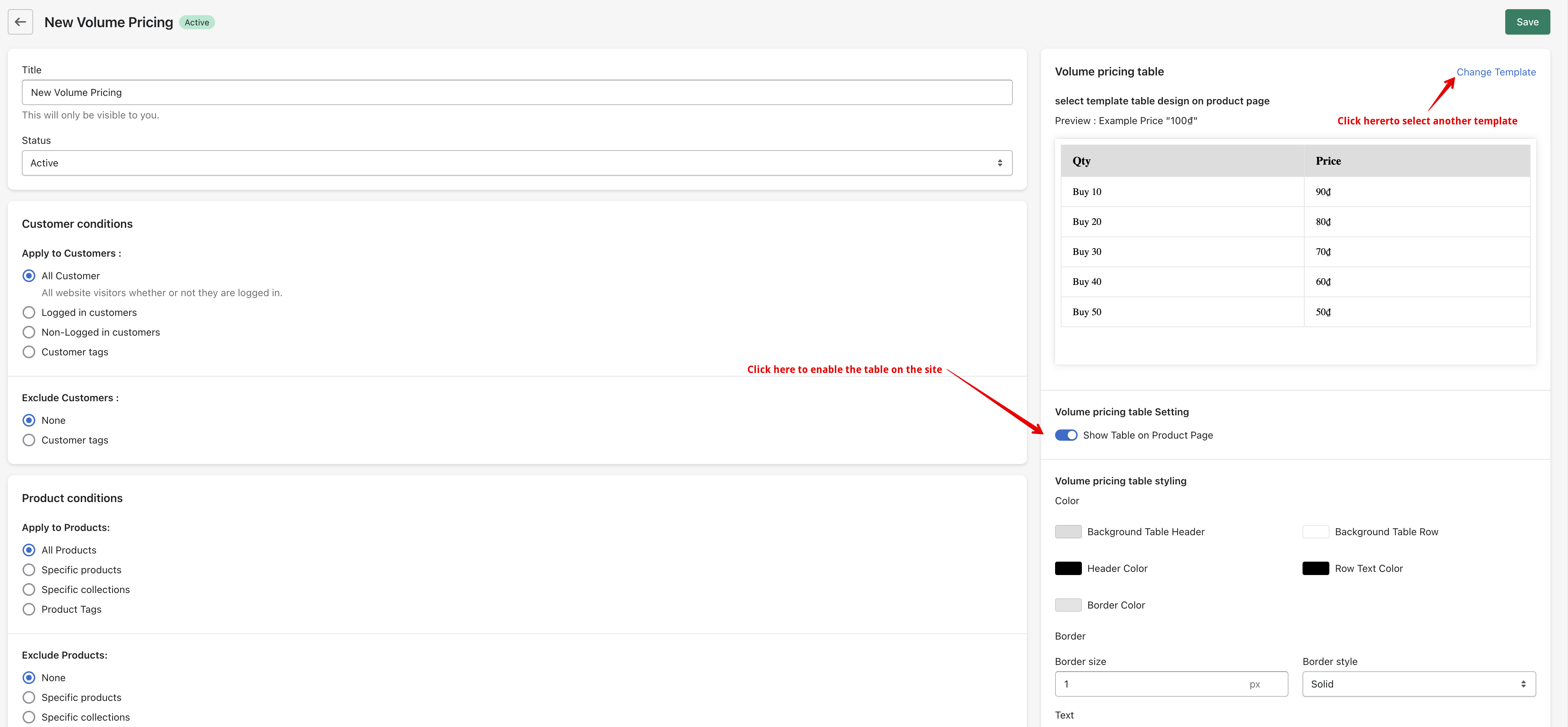1568x727 pixels.
Task: Click the 60₫ price cell
Action: click(1417, 282)
